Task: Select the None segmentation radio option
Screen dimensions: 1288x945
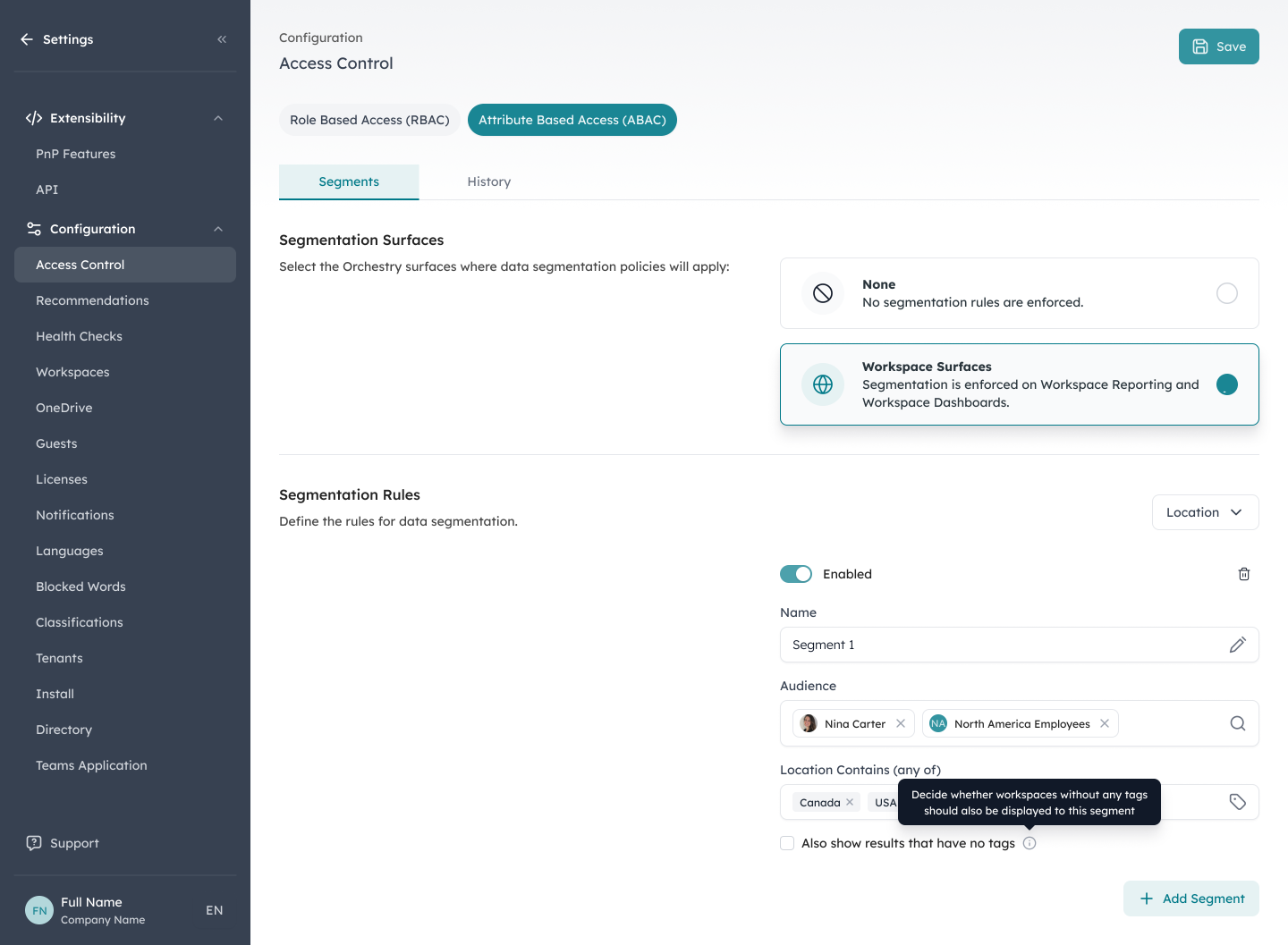Action: click(1227, 293)
